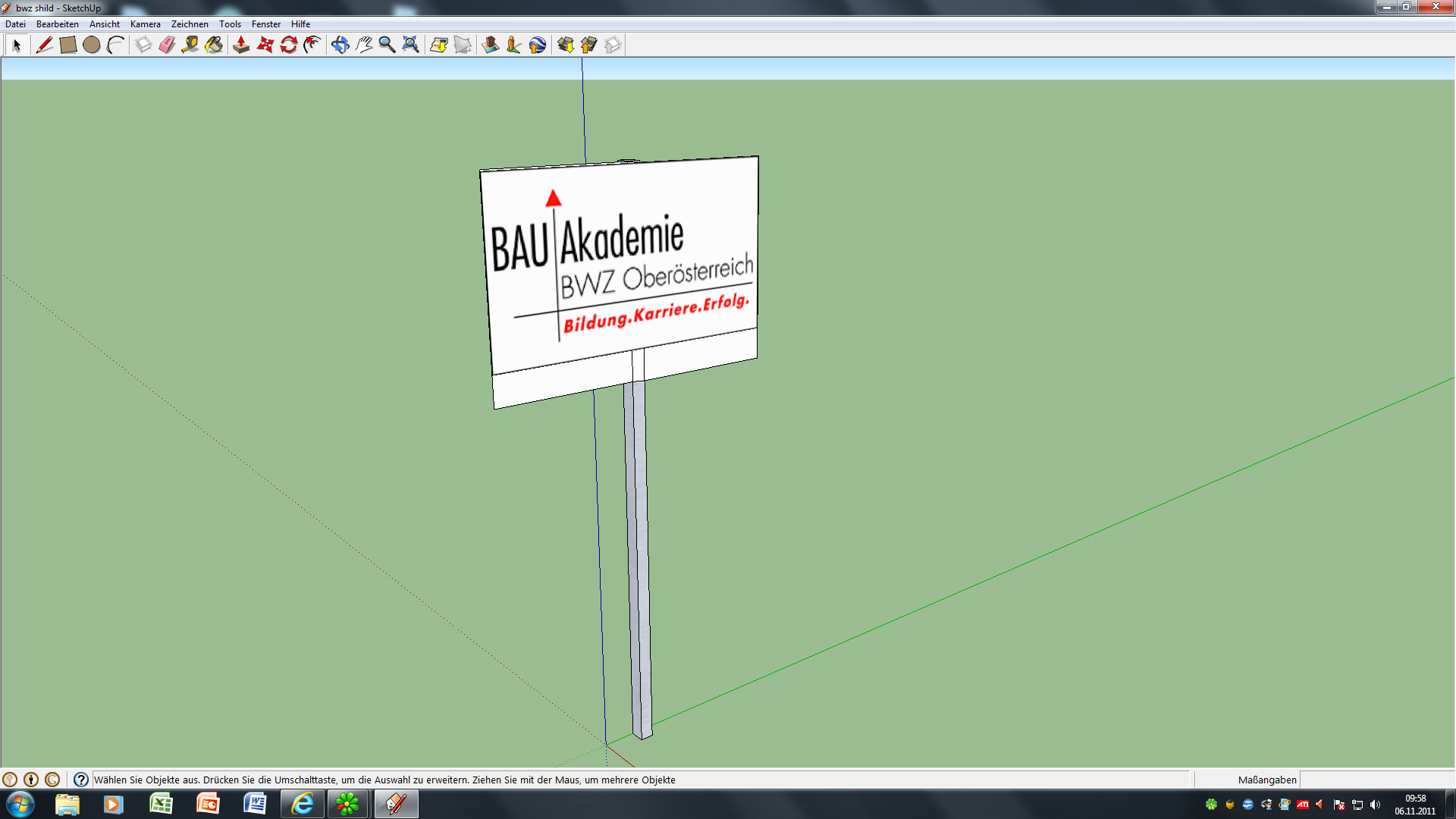Viewport: 1456px width, 819px height.
Task: Select the Arc tool
Action: [x=115, y=45]
